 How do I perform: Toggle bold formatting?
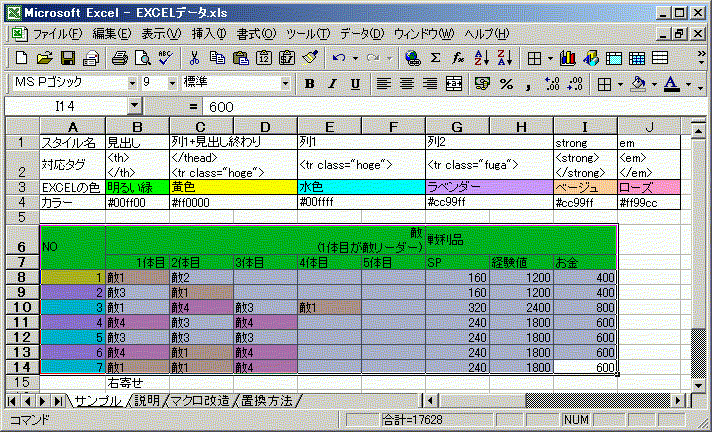point(310,84)
